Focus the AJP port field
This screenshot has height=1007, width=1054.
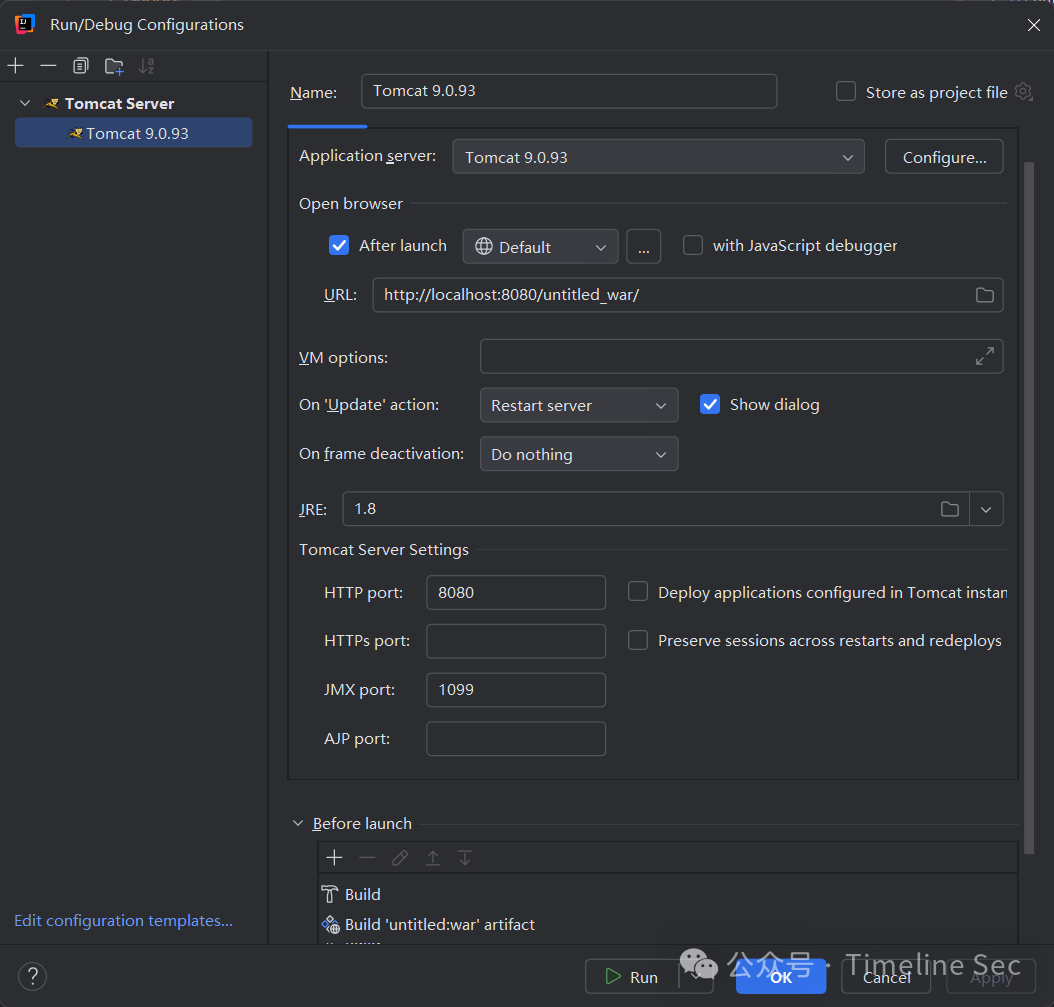click(x=516, y=739)
